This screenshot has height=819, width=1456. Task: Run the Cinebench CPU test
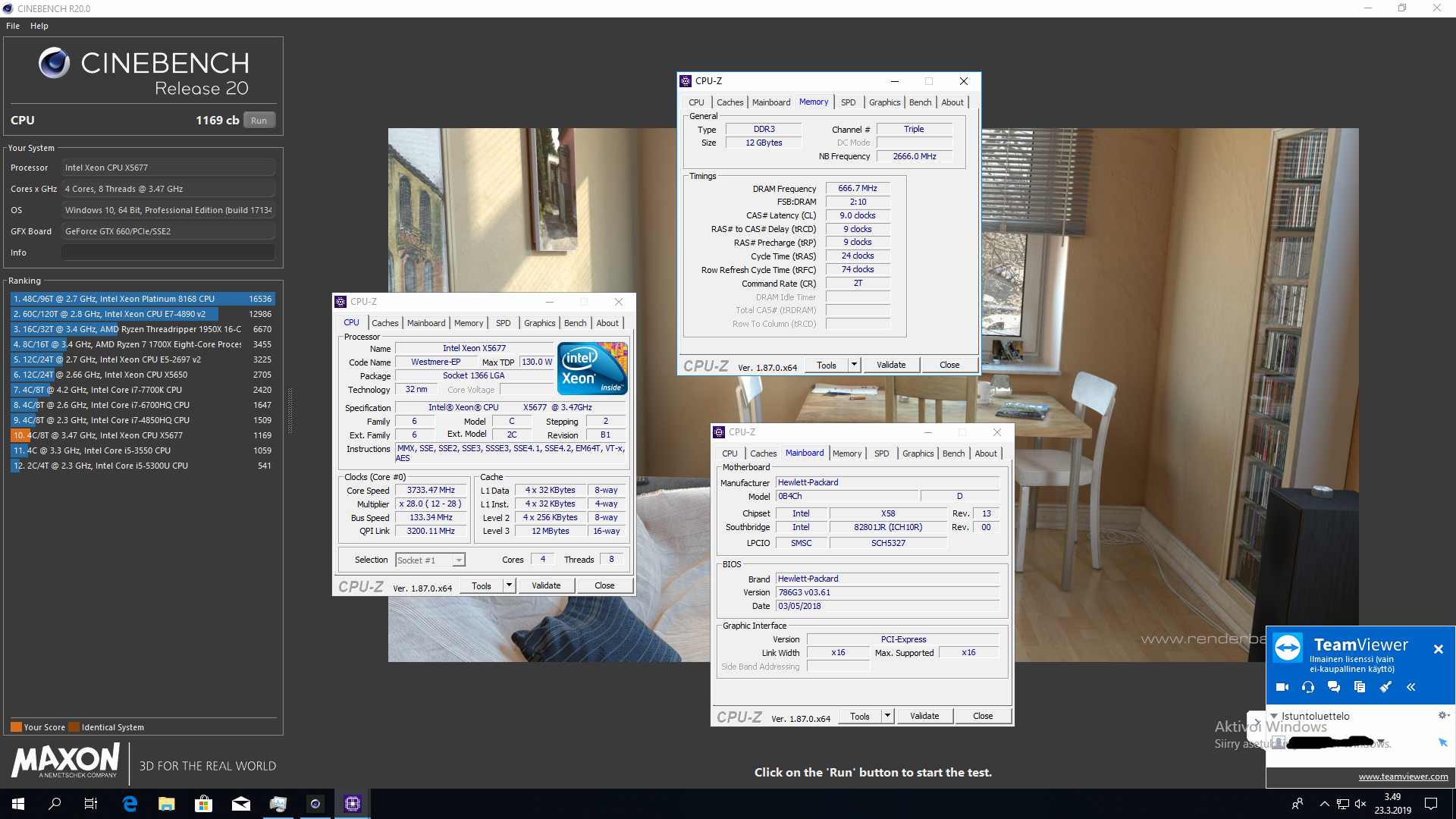click(259, 121)
